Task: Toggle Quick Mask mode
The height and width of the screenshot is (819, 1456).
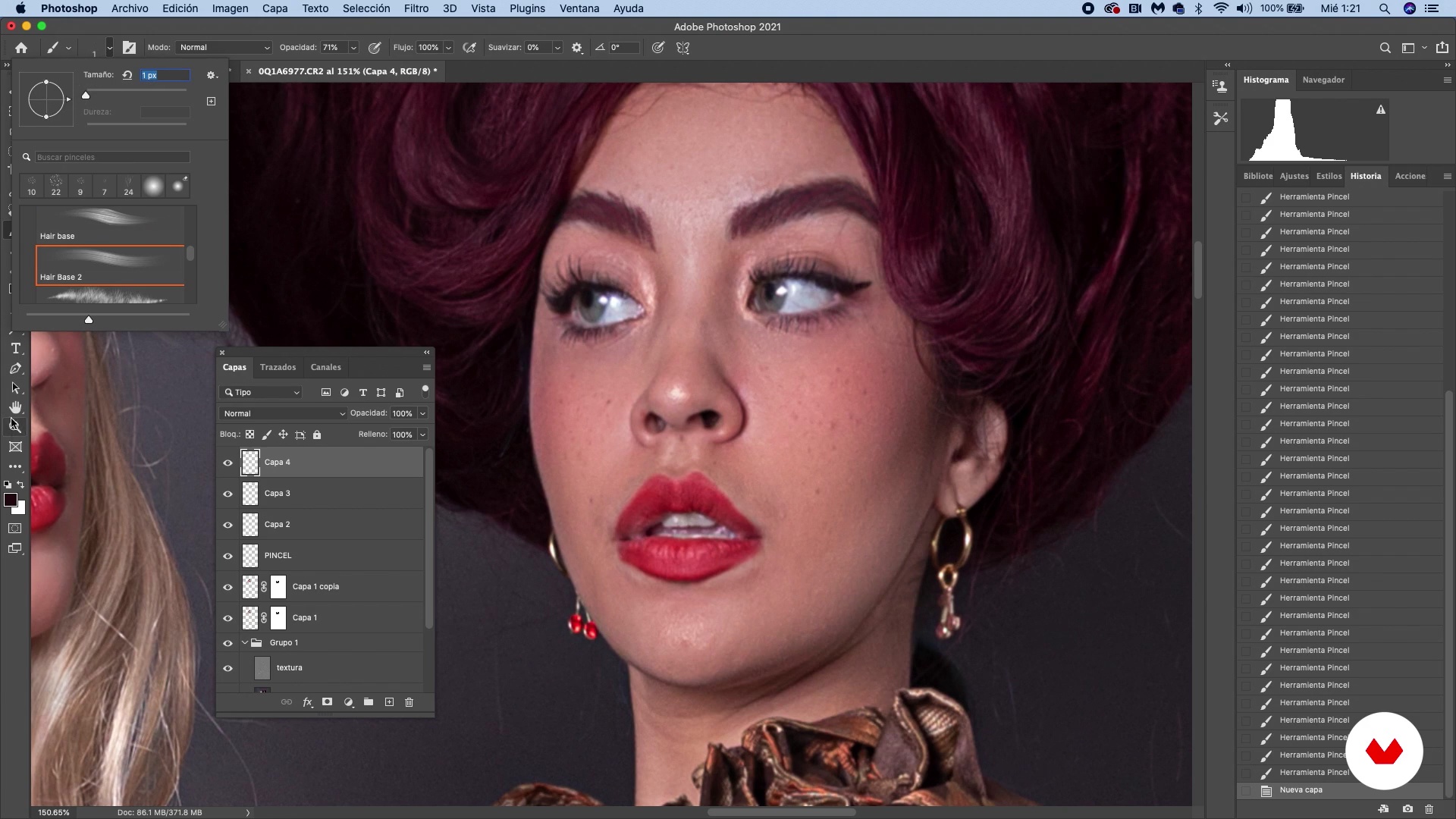Action: point(15,529)
